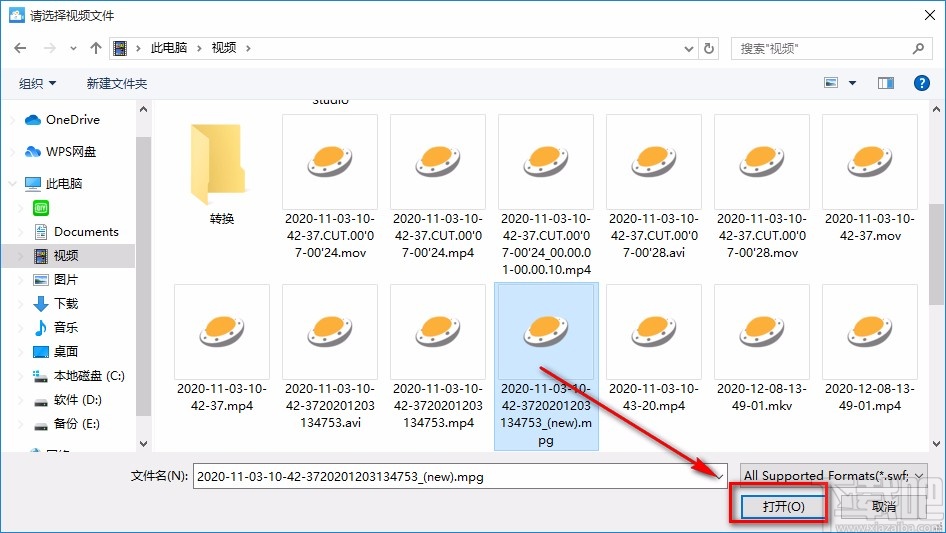Select file 42-37.CUT.00'07-00'24.mp4
Viewport: 946px width, 533px height.
pyautogui.click(x=438, y=187)
